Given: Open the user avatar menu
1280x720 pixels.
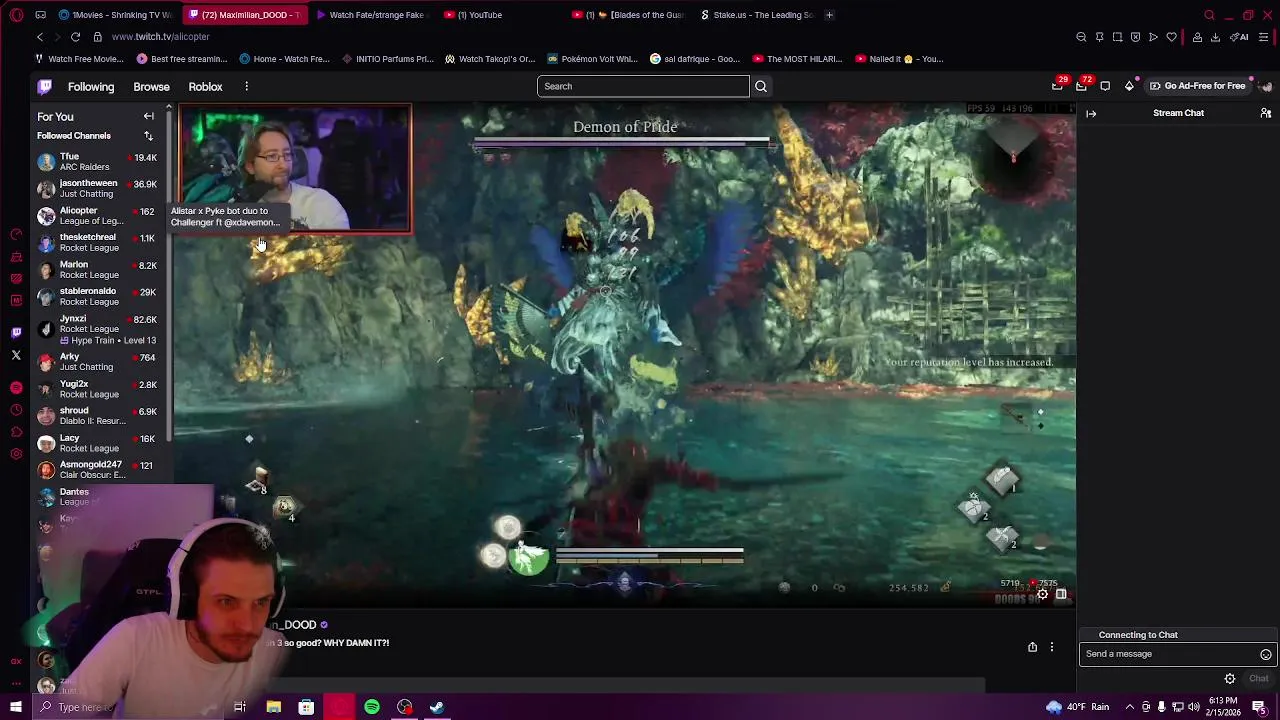Looking at the screenshot, I should pyautogui.click(x=1266, y=86).
